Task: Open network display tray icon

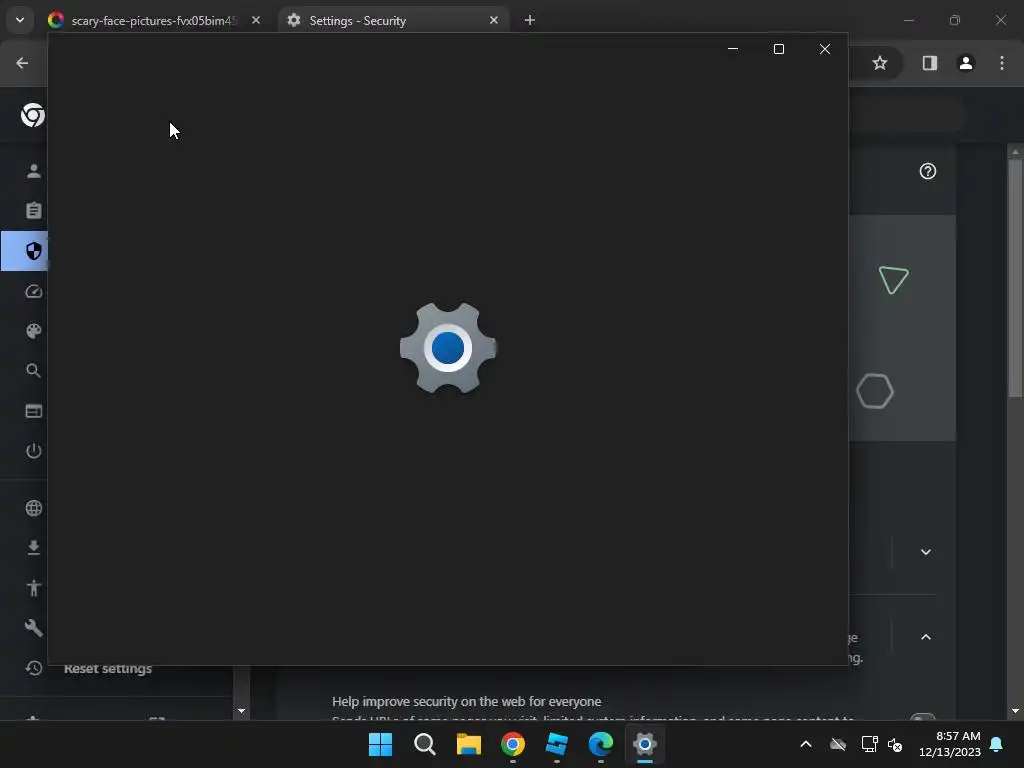Action: (869, 744)
